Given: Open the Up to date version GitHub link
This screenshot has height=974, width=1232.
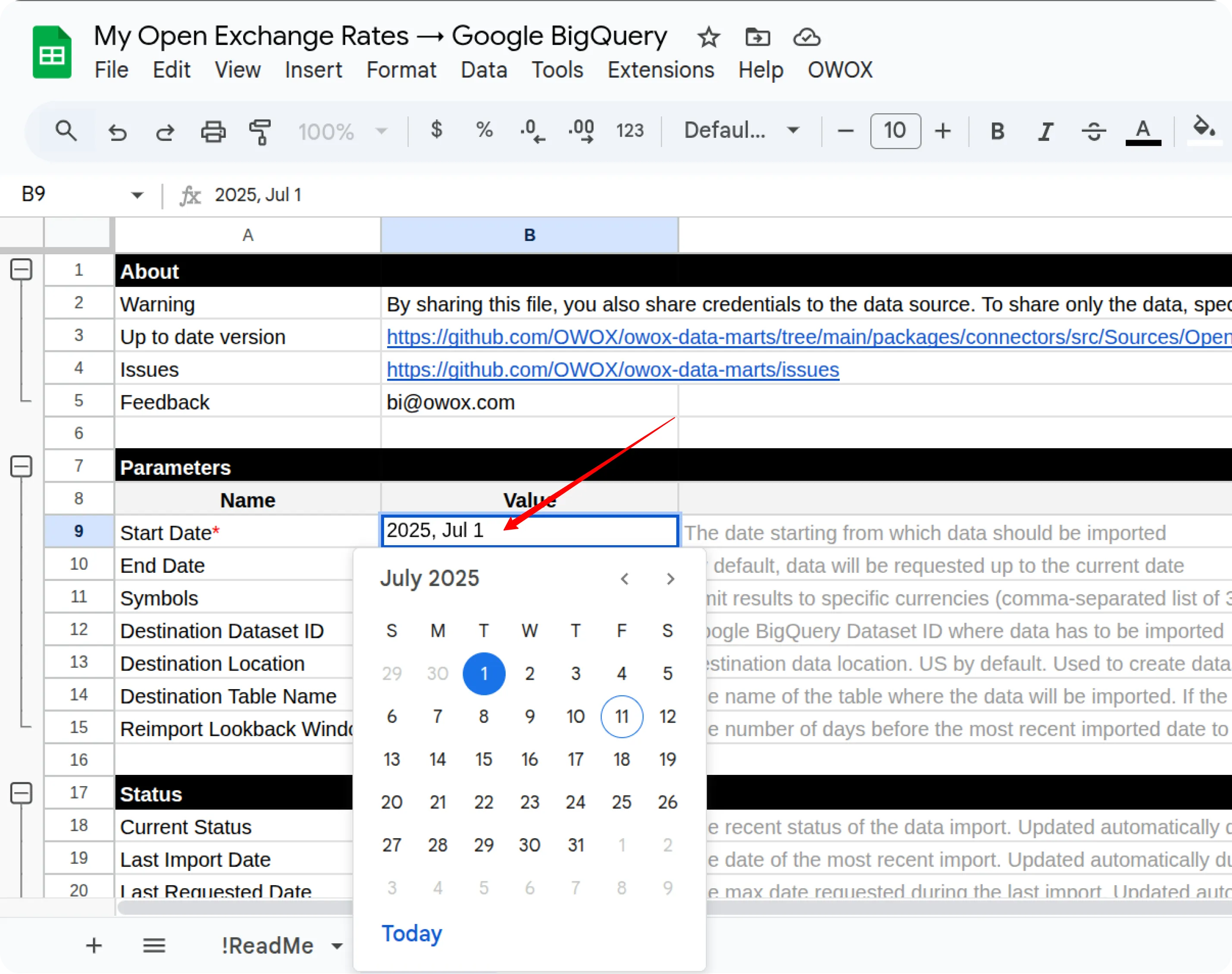Looking at the screenshot, I should click(x=809, y=337).
